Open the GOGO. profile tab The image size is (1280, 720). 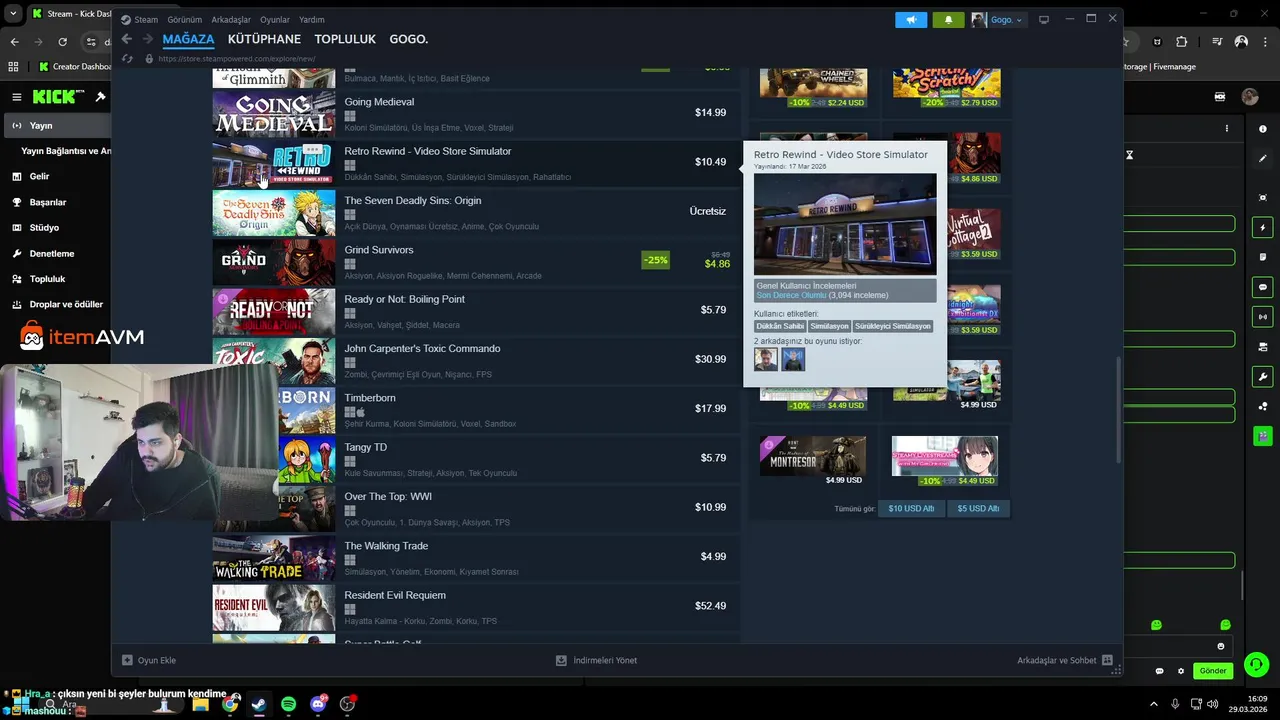tap(409, 39)
